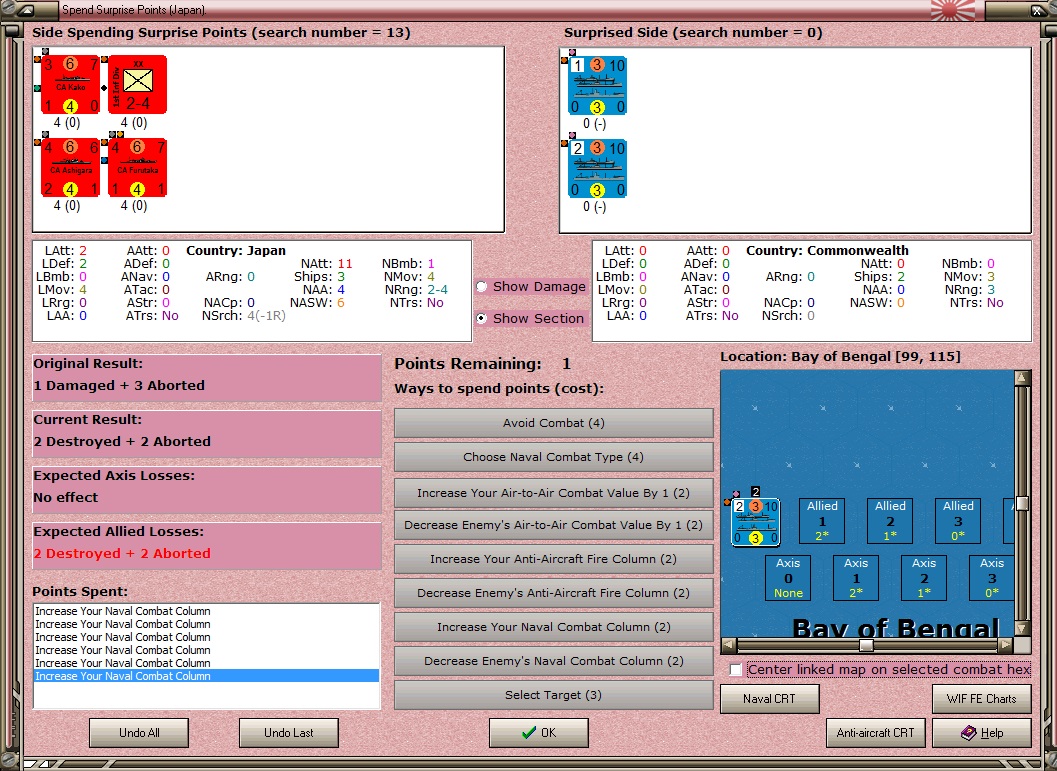Click the Allied 2 sea box
The image size is (1057, 771).
coord(890,521)
